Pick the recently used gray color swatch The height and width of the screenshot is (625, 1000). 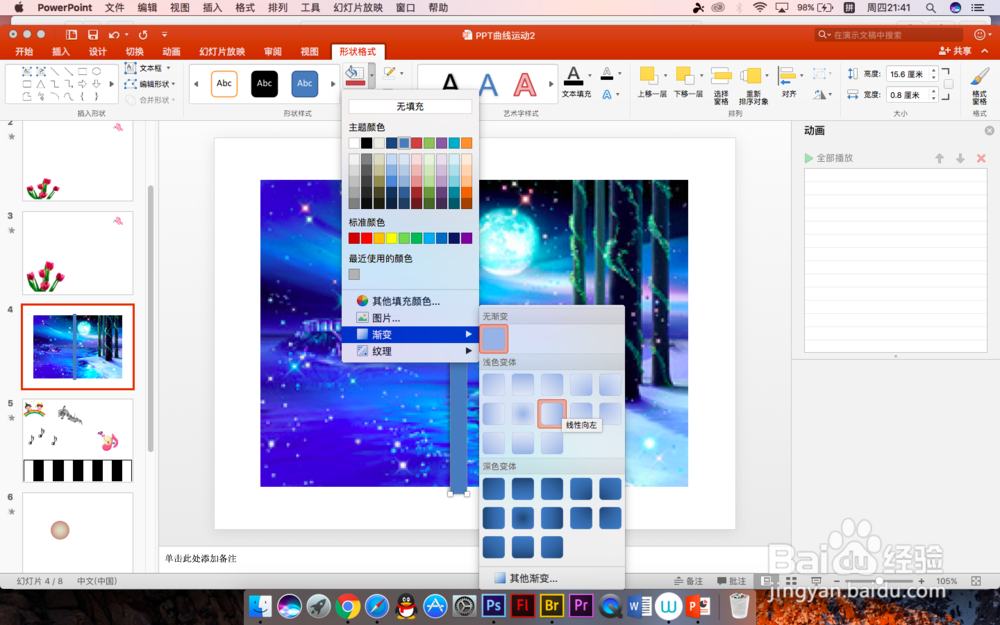coord(354,274)
